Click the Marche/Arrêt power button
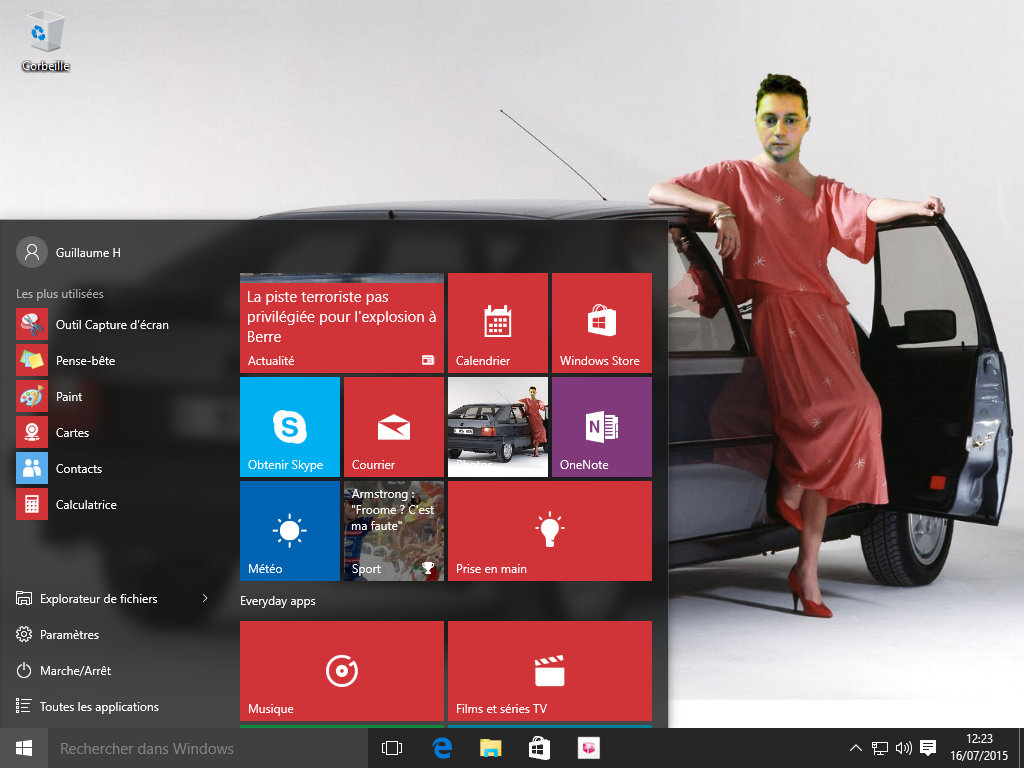Viewport: 1024px width, 768px height. point(74,671)
